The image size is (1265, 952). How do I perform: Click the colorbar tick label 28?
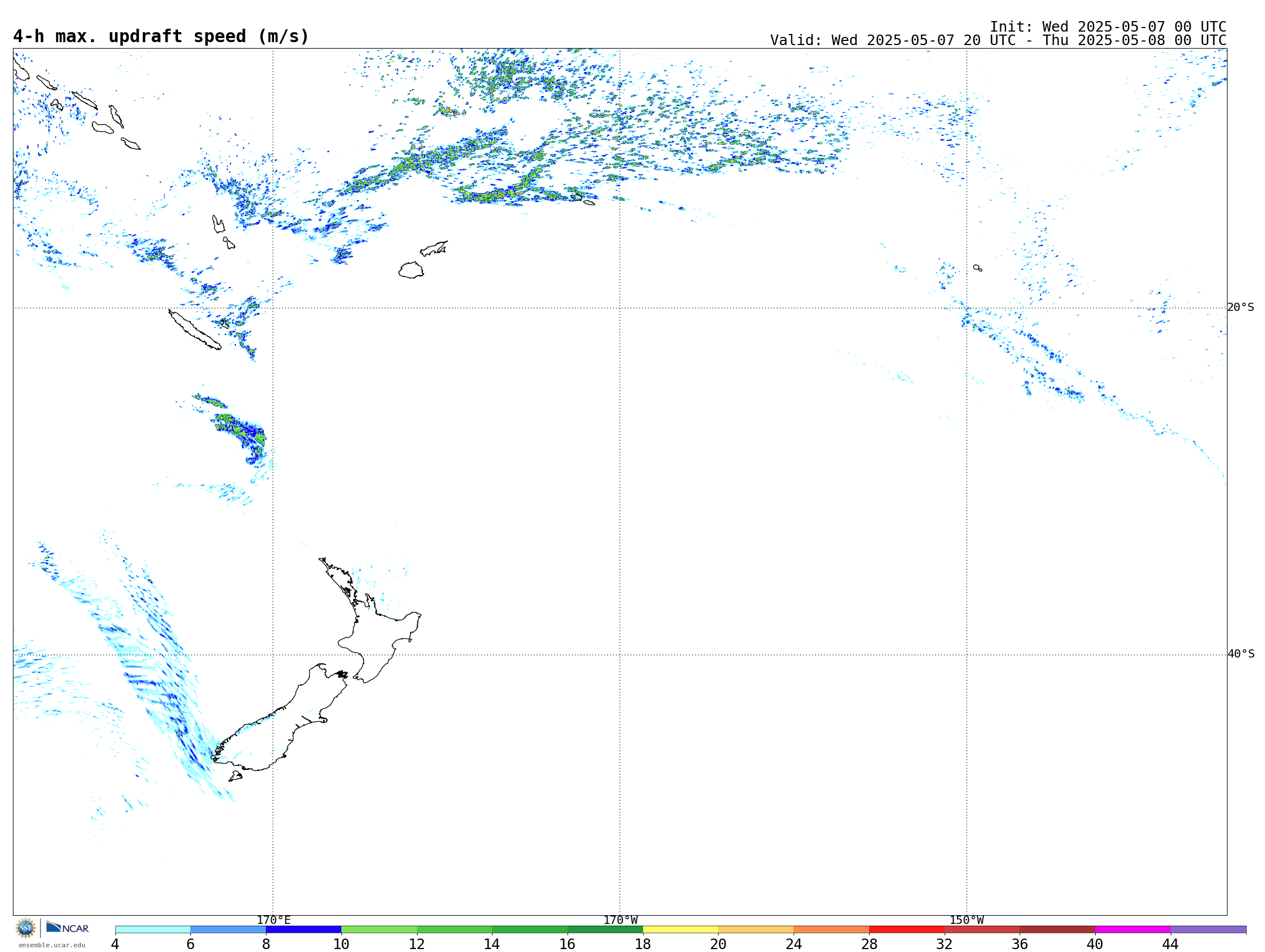(x=869, y=944)
